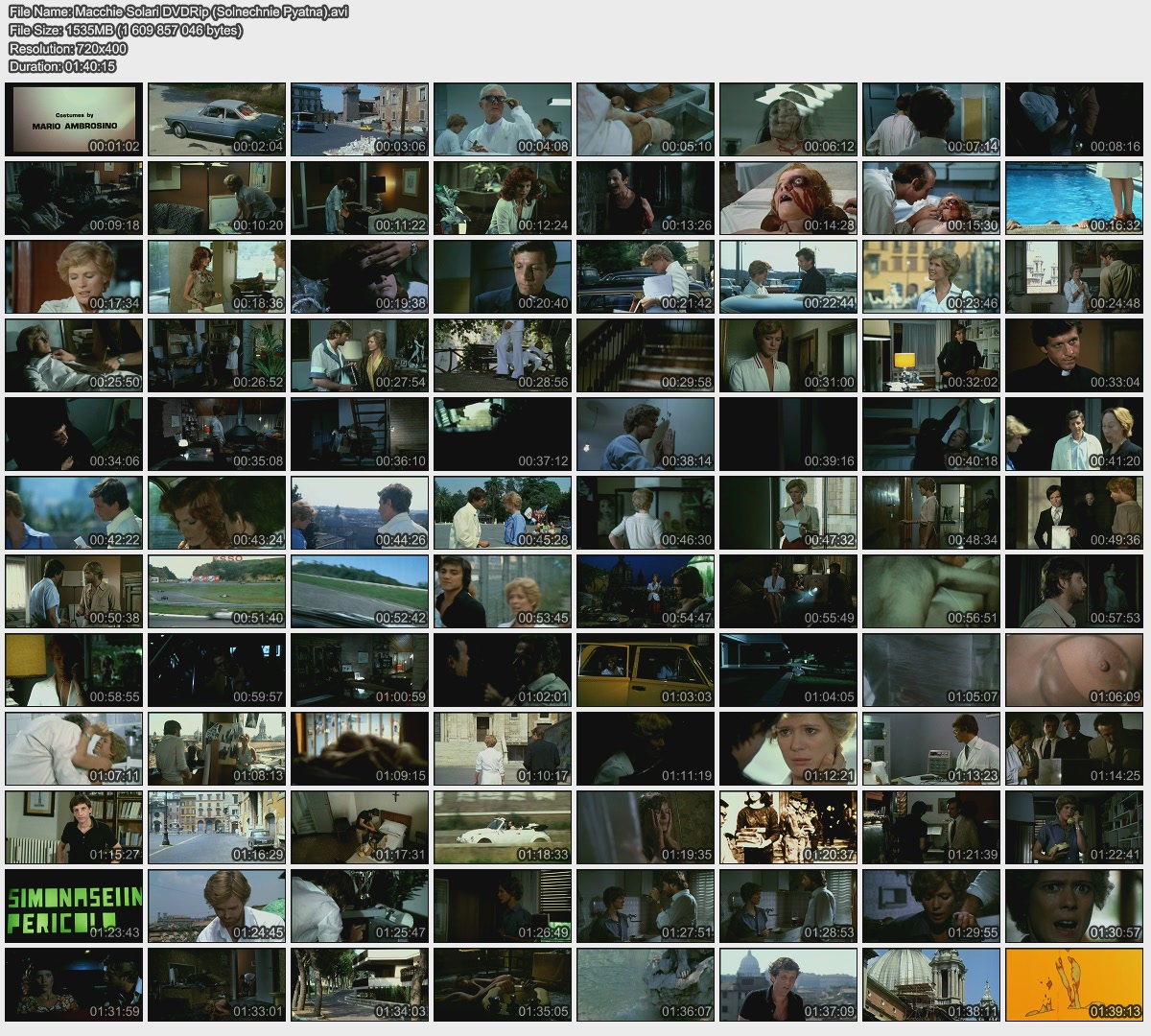
Task: Click the Duration 01:40:15 text
Action: click(62, 66)
